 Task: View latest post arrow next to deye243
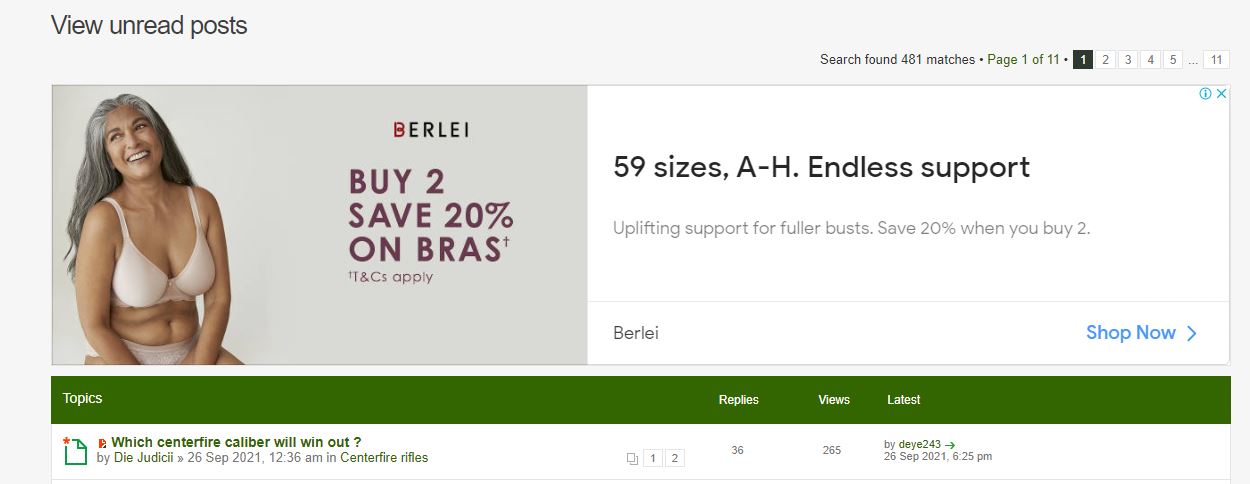[x=950, y=445]
